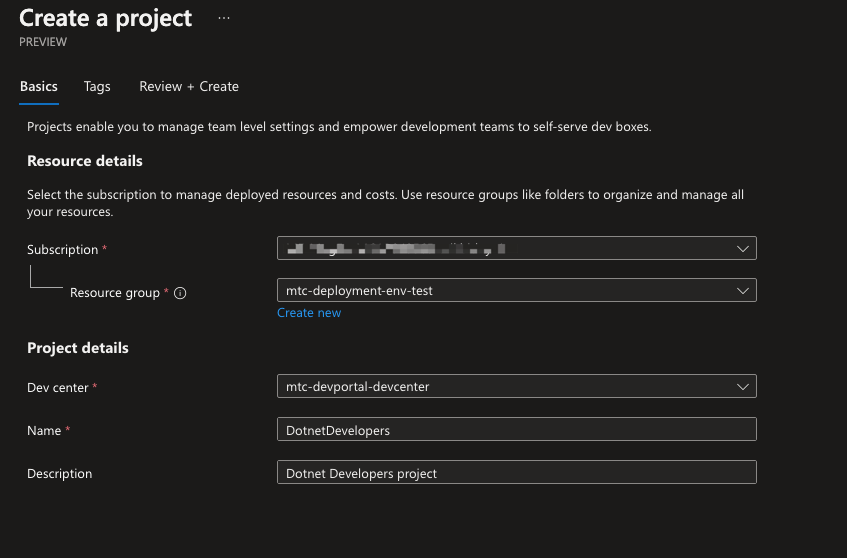Viewport: 847px width, 558px height.
Task: Click the Subscription dropdown chevron arrow
Action: [742, 248]
